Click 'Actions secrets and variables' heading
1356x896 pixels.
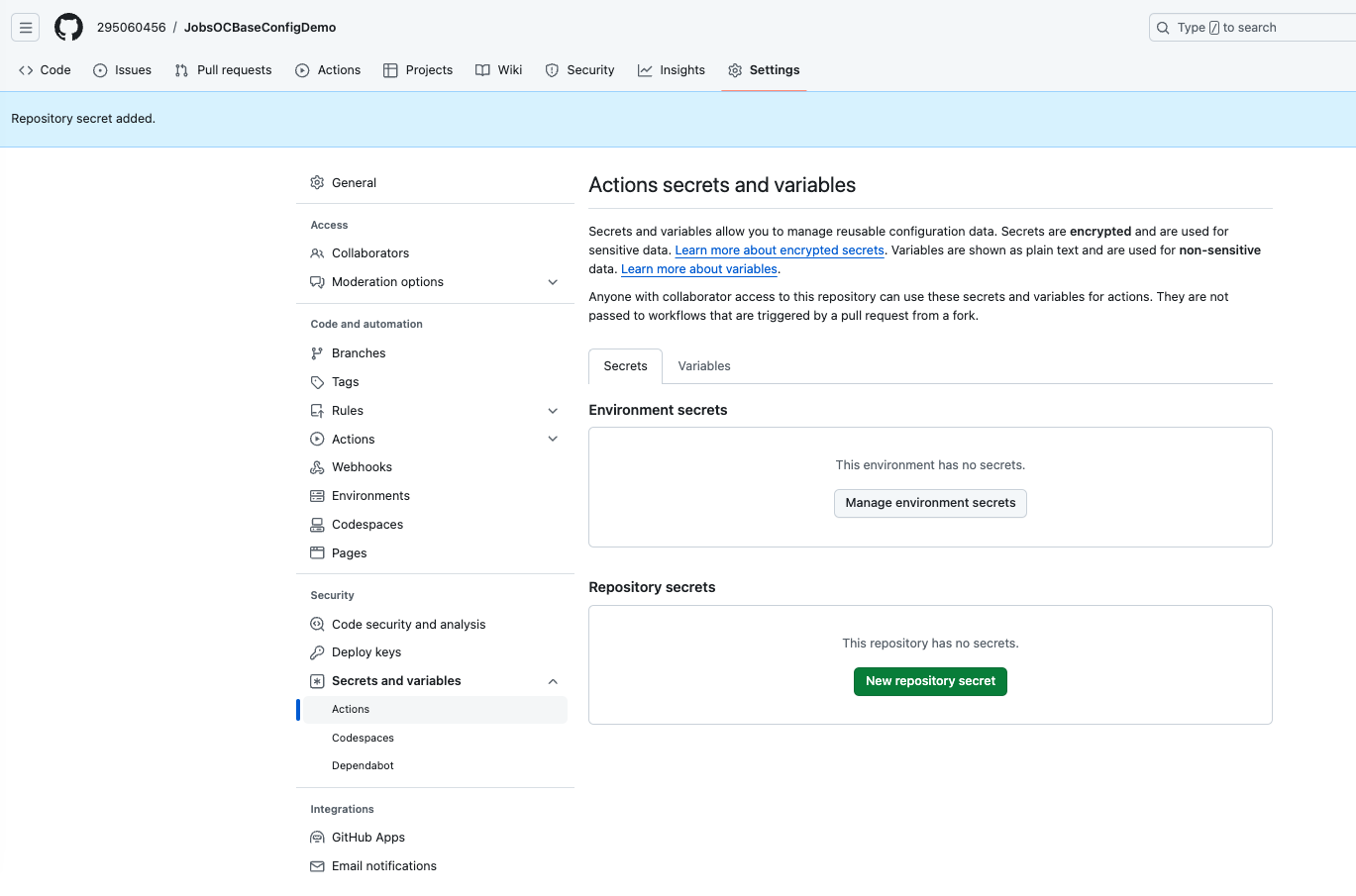[722, 185]
